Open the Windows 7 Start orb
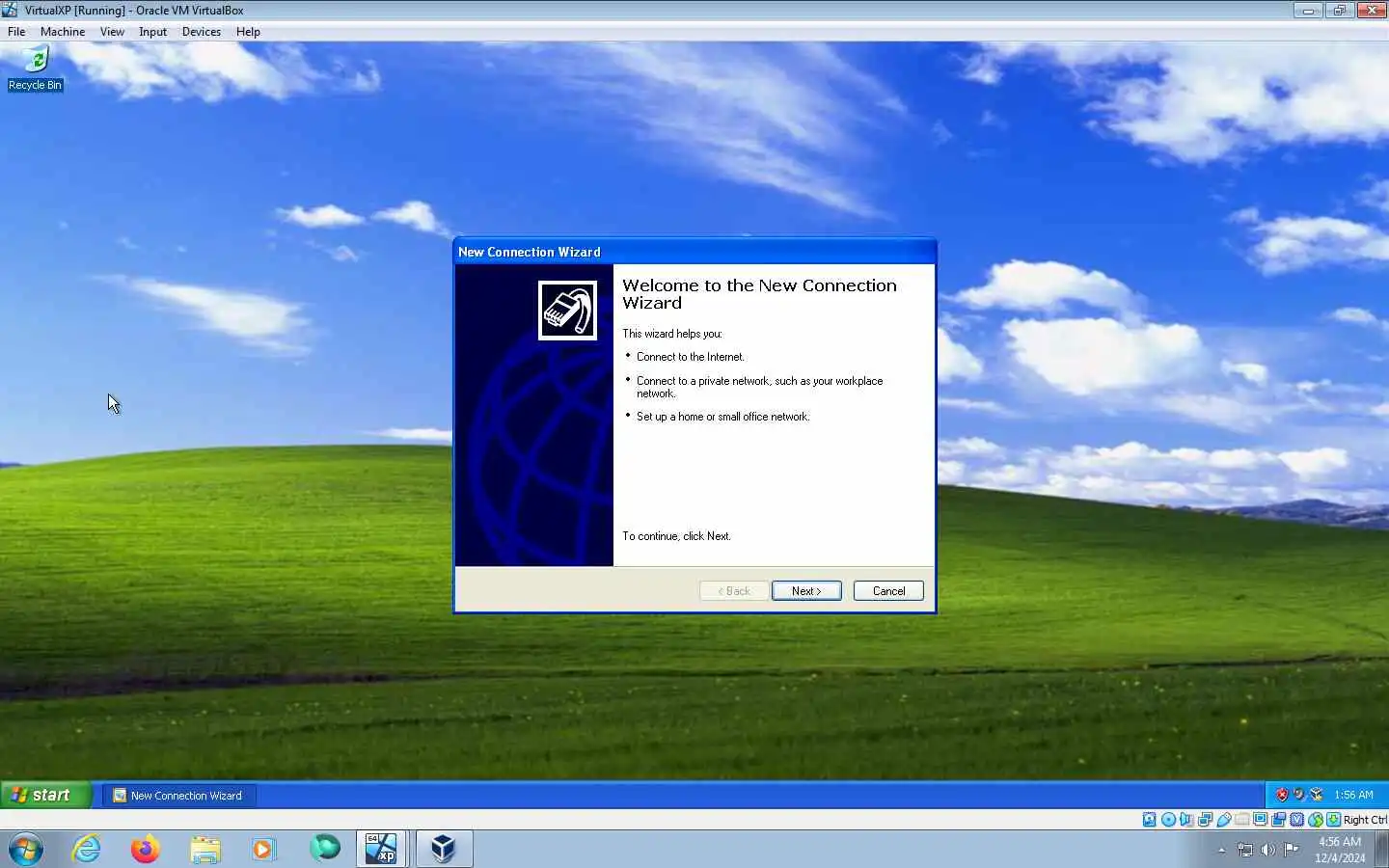Screen dimensions: 1389x868 tap(26, 850)
